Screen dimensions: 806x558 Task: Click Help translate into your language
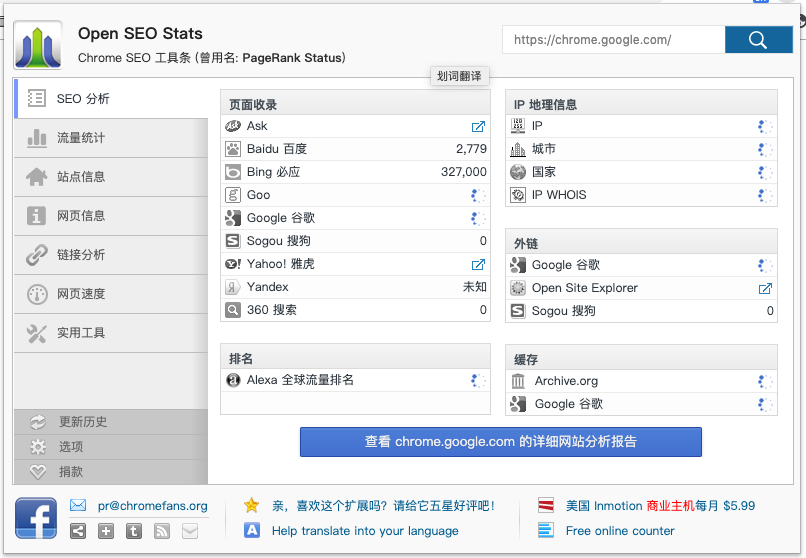coord(365,531)
